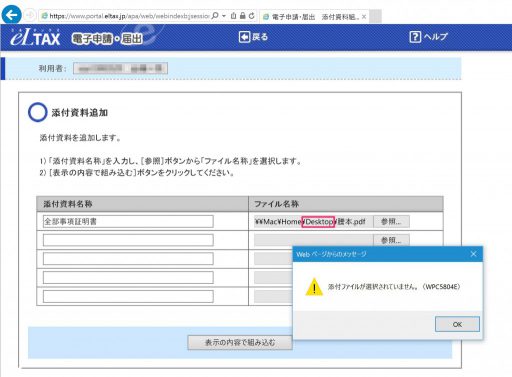Click the search magnifier in address bar
Image resolution: width=512 pixels, height=377 pixels.
215,16
